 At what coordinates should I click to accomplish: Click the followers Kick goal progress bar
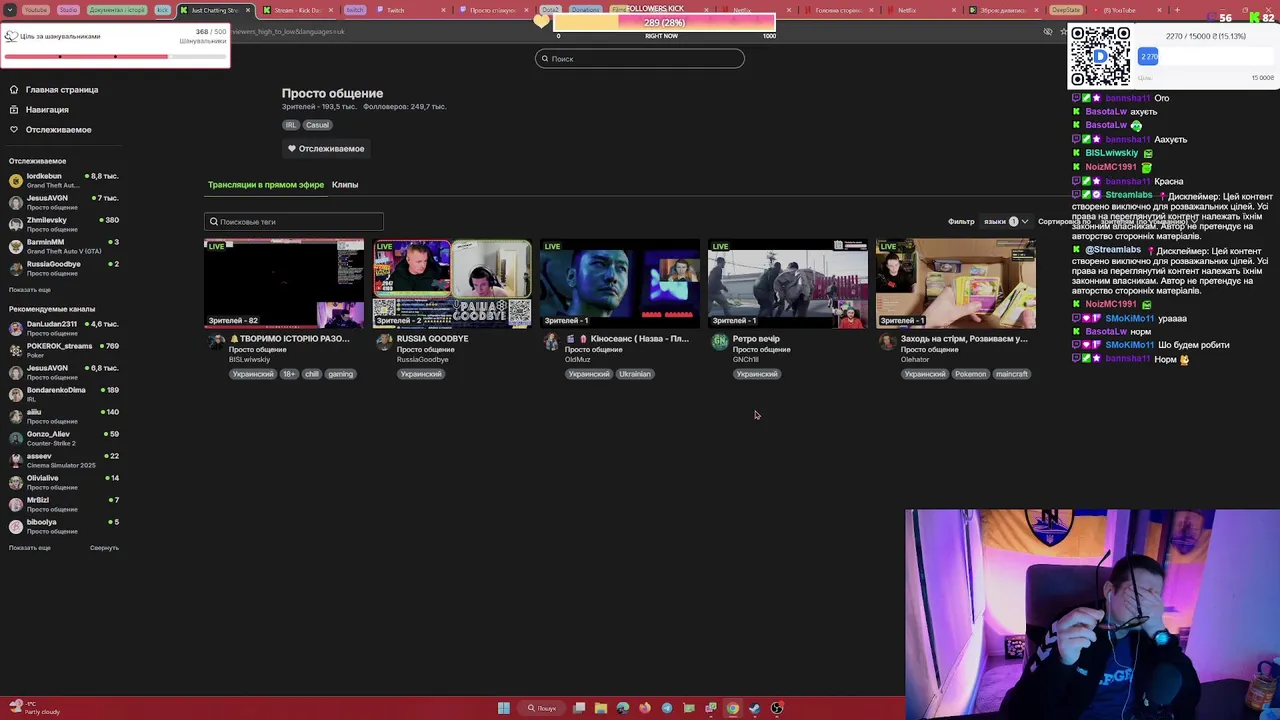(664, 22)
